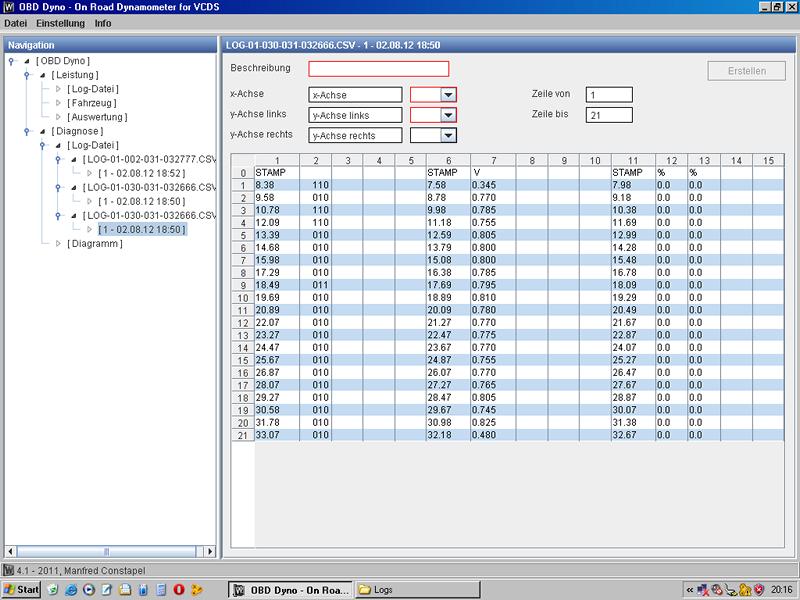
Task: Click the tray expand chevron icon
Action: [x=690, y=590]
